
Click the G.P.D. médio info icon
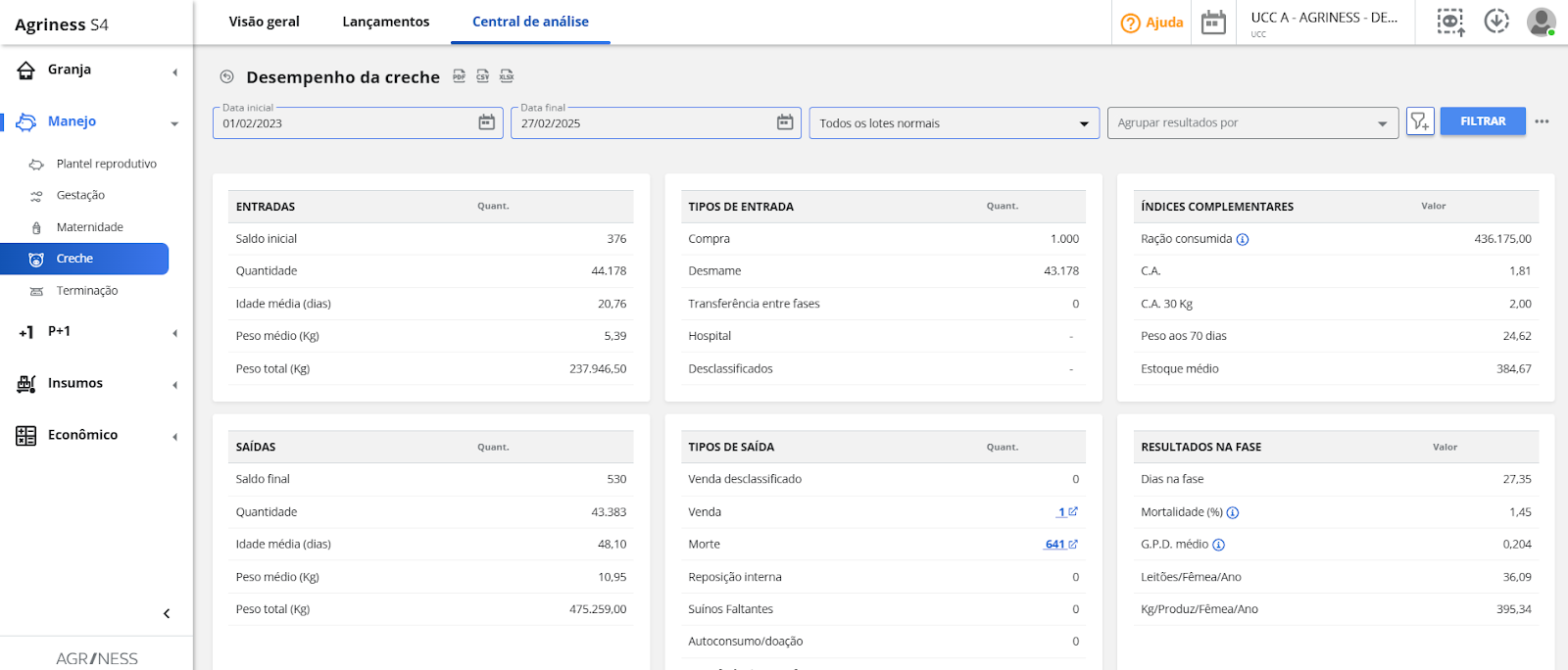(1218, 545)
